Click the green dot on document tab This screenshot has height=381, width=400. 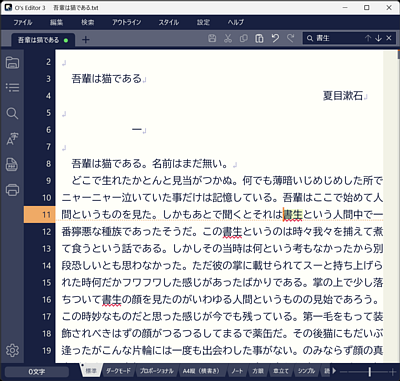click(66, 40)
